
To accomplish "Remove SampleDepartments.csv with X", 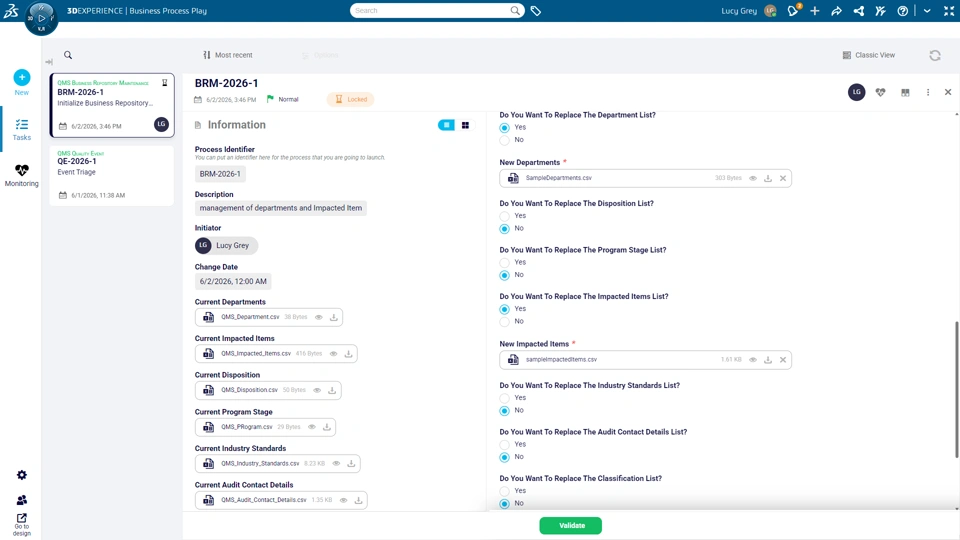I will click(x=782, y=178).
